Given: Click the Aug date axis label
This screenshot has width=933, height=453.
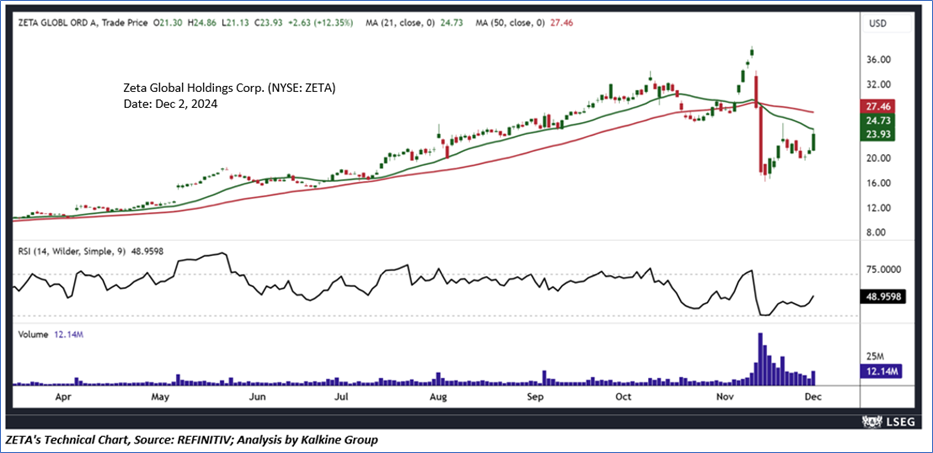Looking at the screenshot, I should click(x=438, y=396).
